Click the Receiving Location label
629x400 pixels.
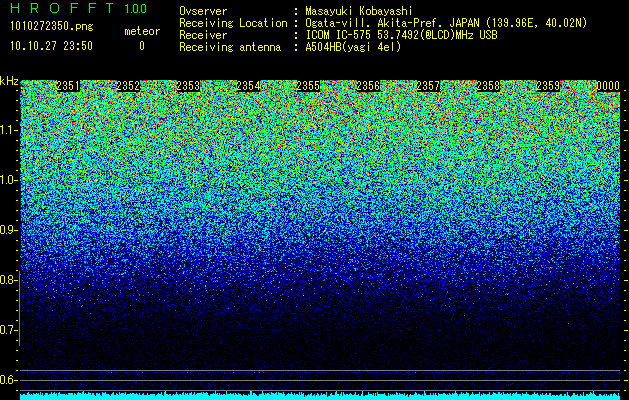233,23
